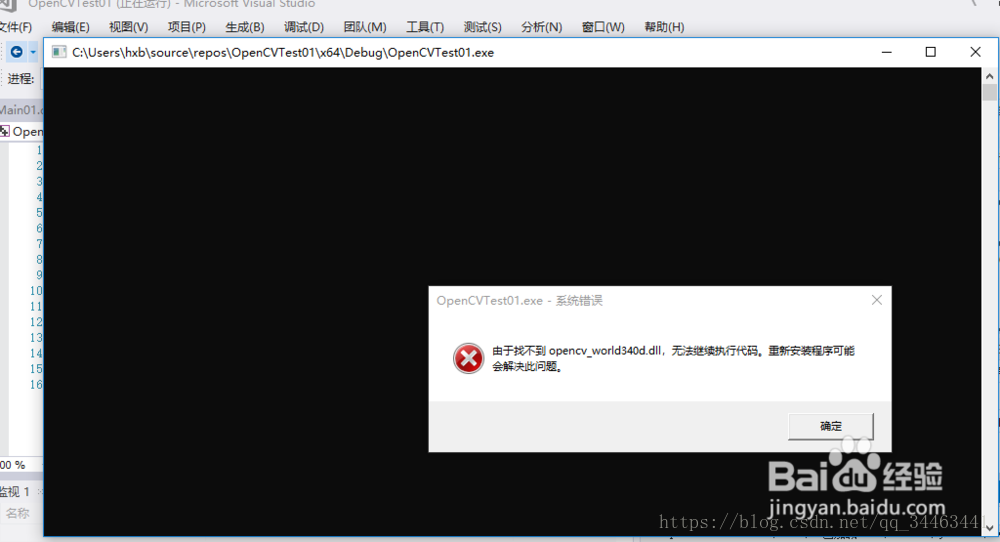Click the console window title icon

point(59,52)
